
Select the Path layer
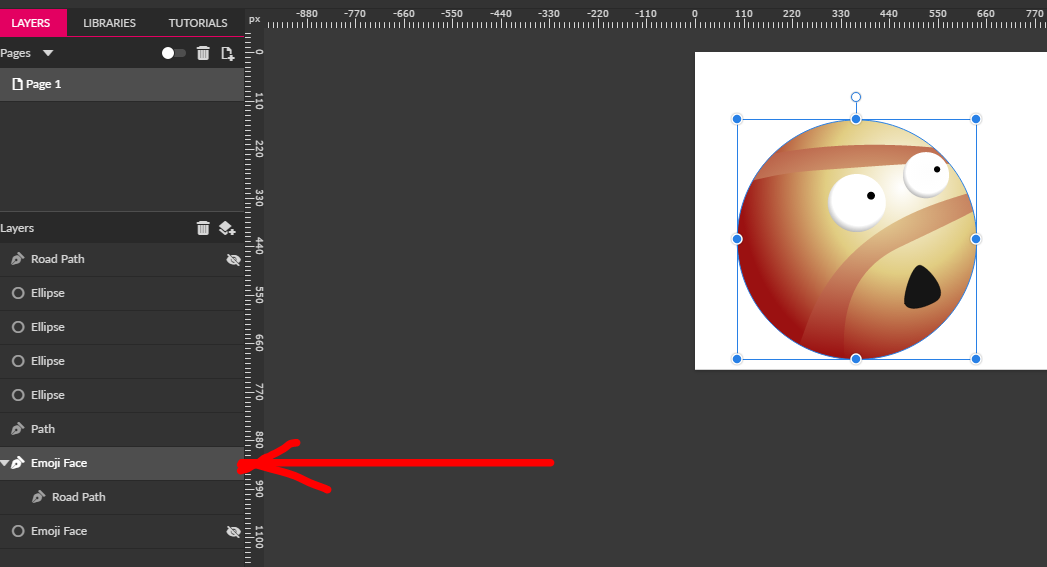coord(122,429)
